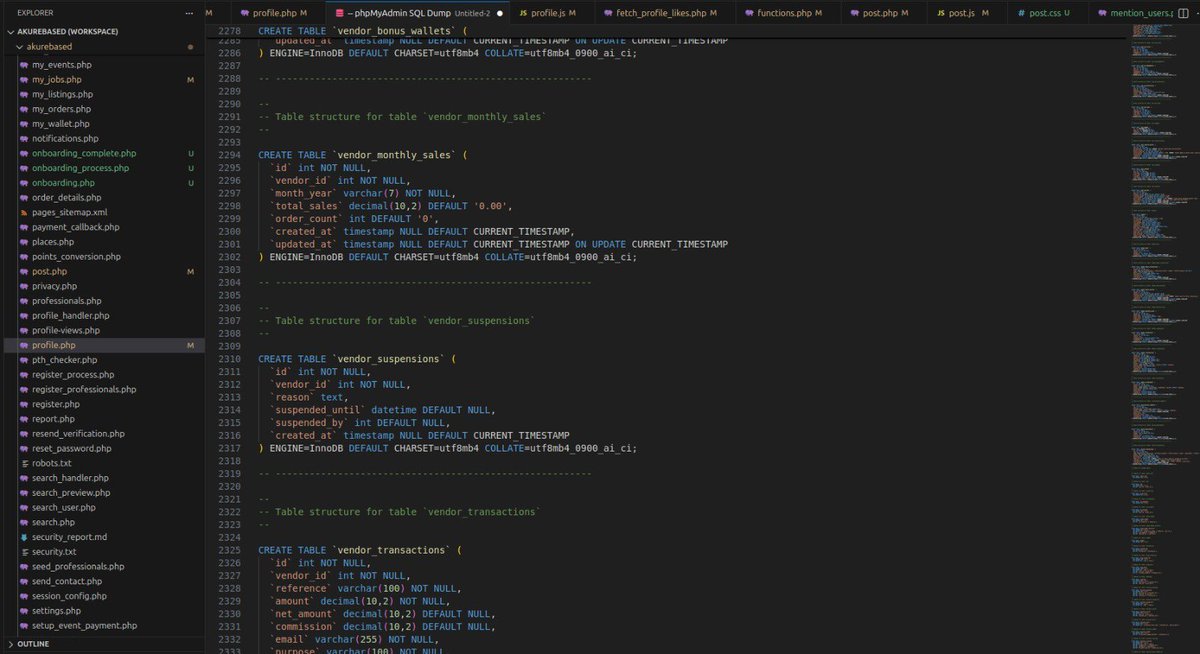This screenshot has width=1200, height=654.
Task: Collapse the AKUREBASED (WORKSPACE) section
Action: pyautogui.click(x=10, y=31)
